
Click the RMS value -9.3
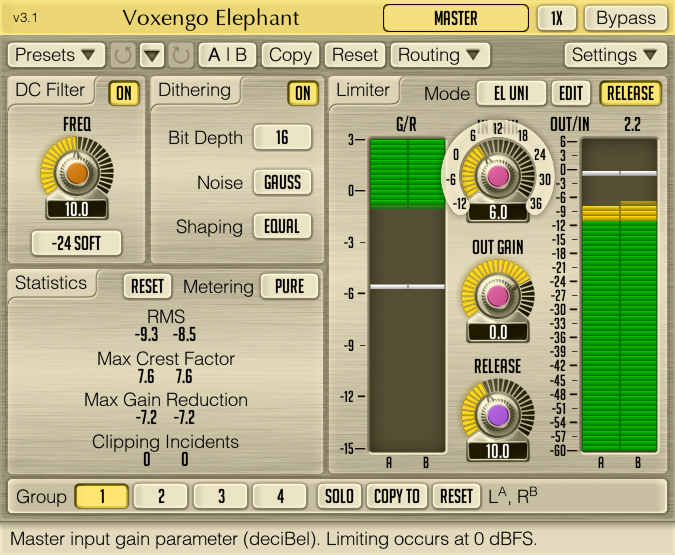pos(146,335)
